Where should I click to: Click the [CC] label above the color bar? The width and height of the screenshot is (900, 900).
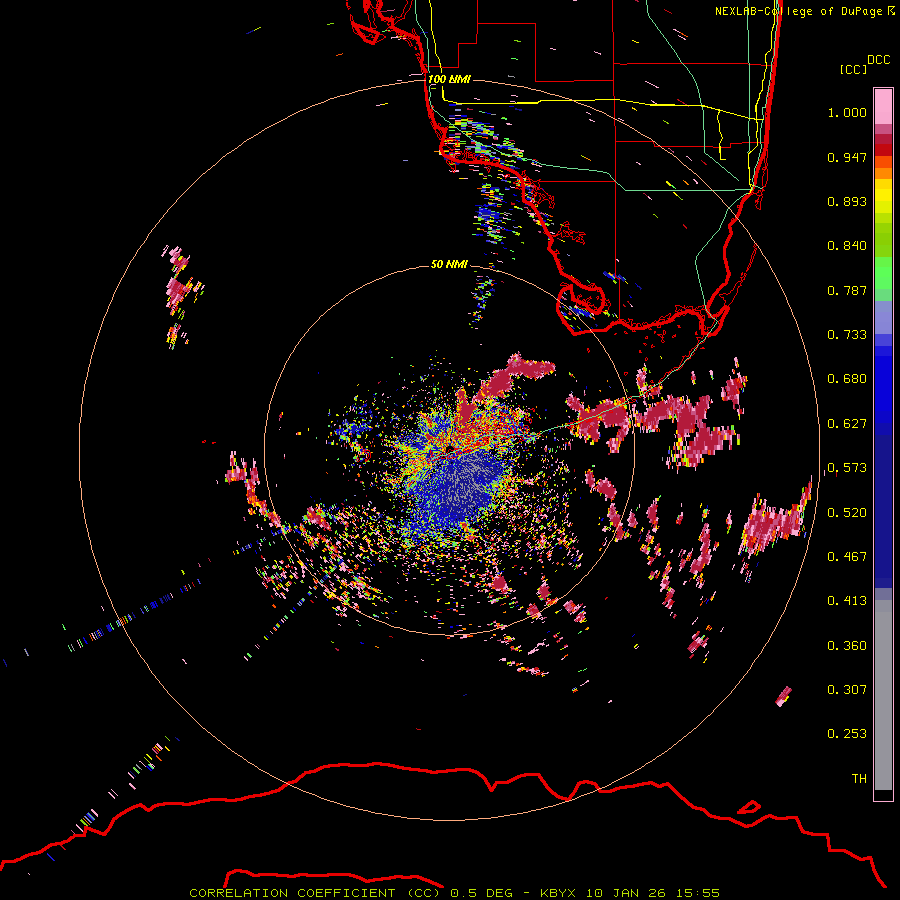[853, 69]
